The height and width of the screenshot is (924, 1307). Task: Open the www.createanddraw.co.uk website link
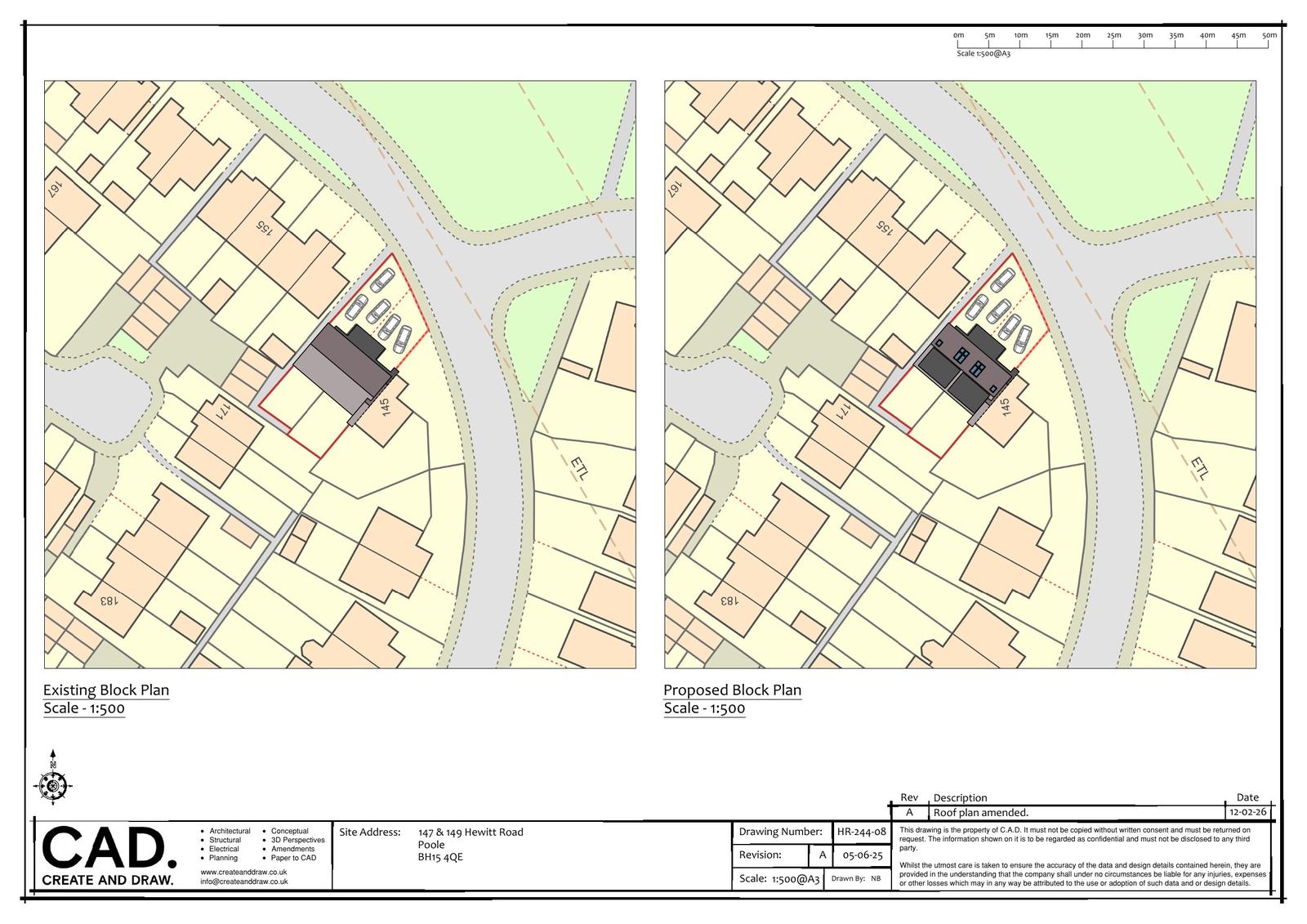click(243, 873)
